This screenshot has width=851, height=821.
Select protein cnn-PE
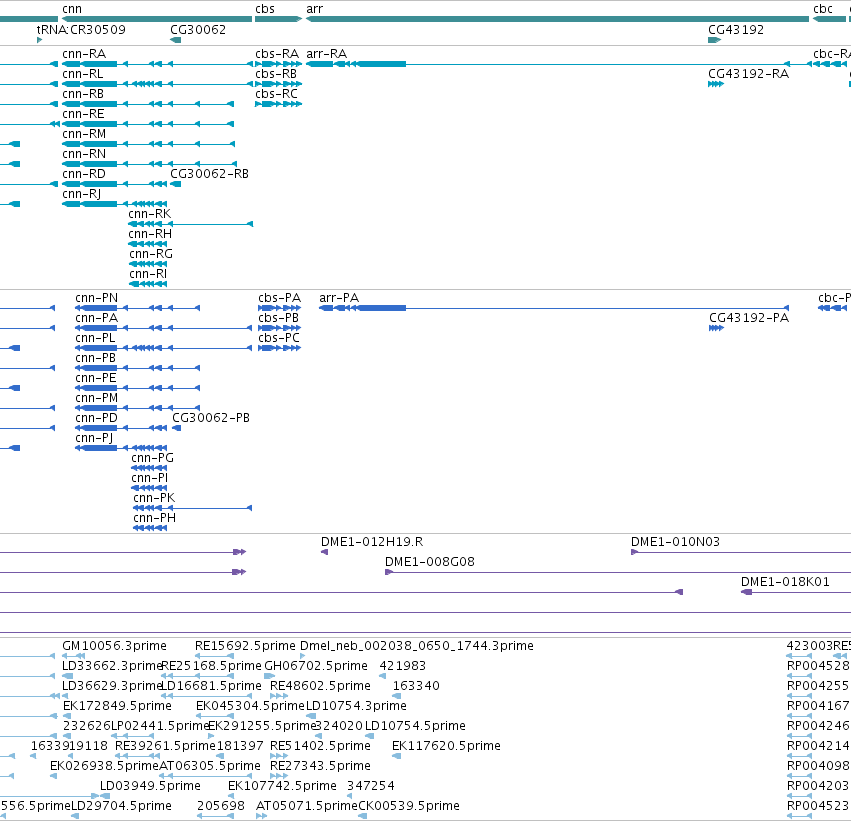point(96,378)
